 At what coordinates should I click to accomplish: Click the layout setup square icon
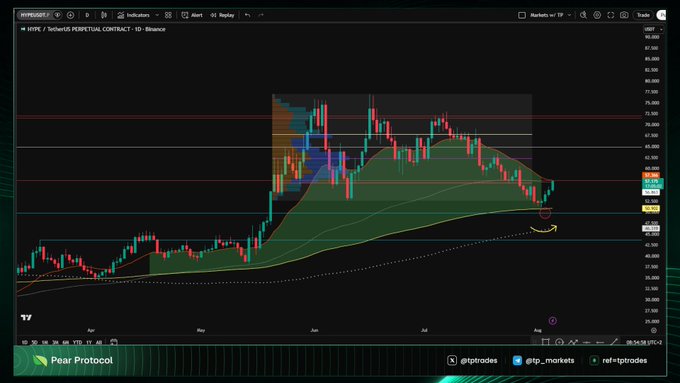522,15
